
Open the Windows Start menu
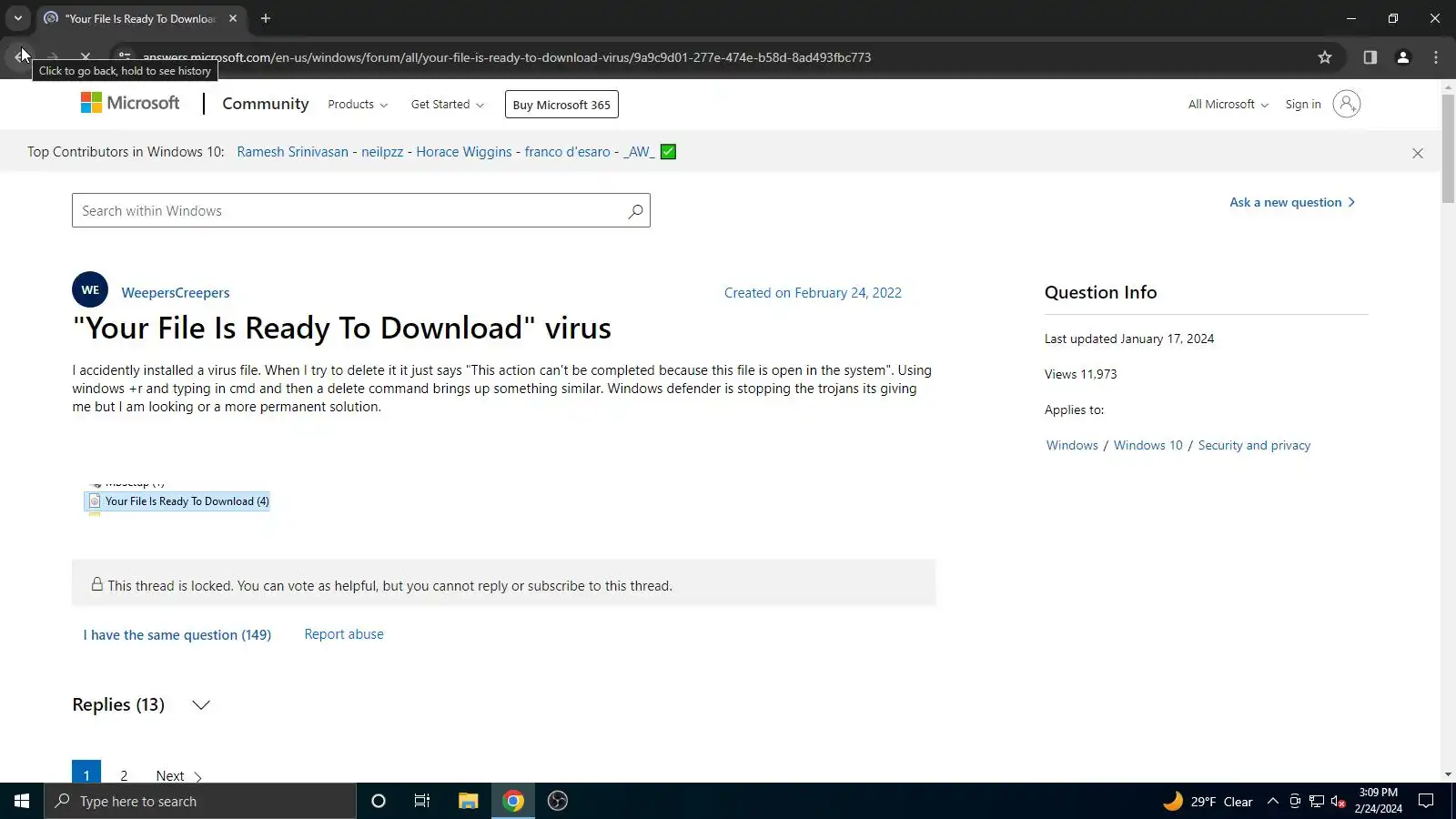(22, 801)
